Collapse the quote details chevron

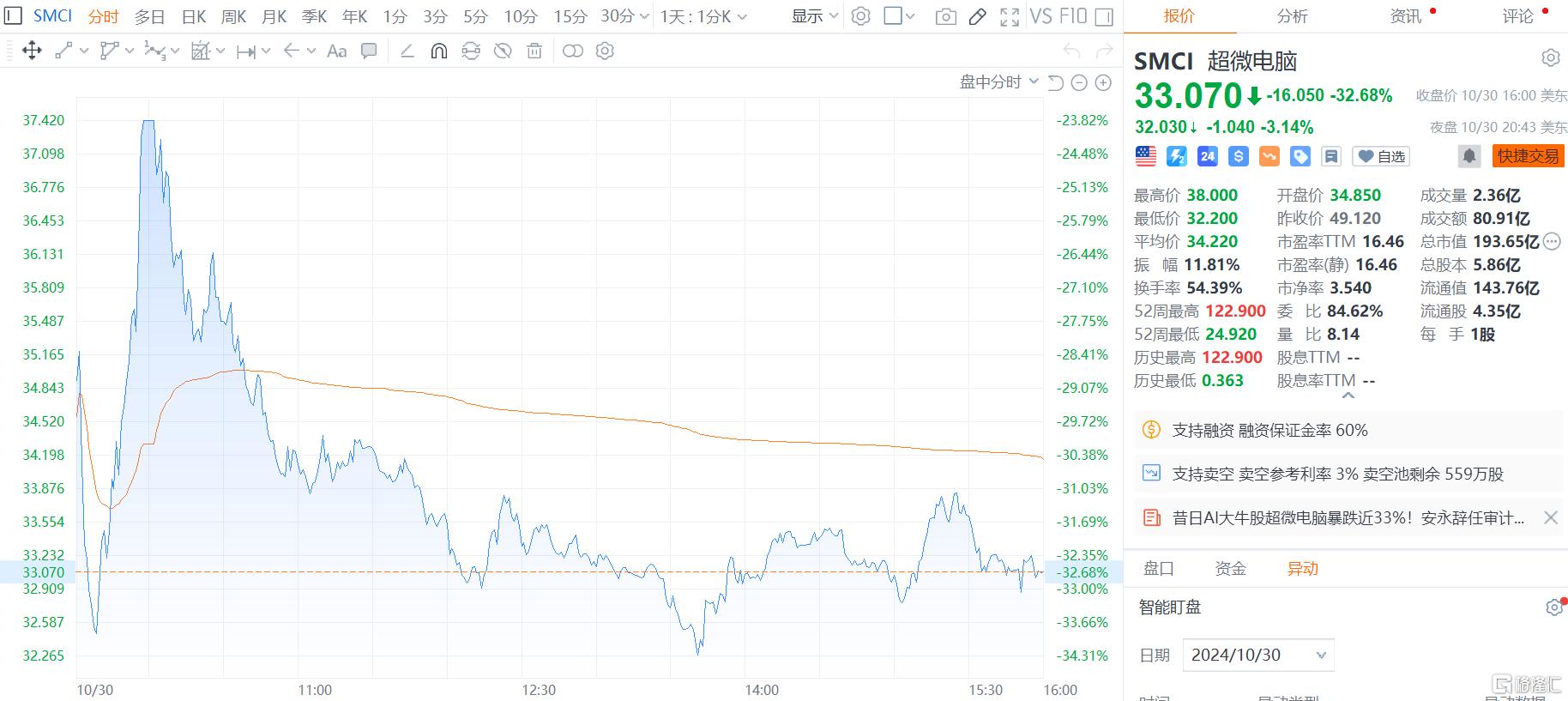pyautogui.click(x=1348, y=396)
